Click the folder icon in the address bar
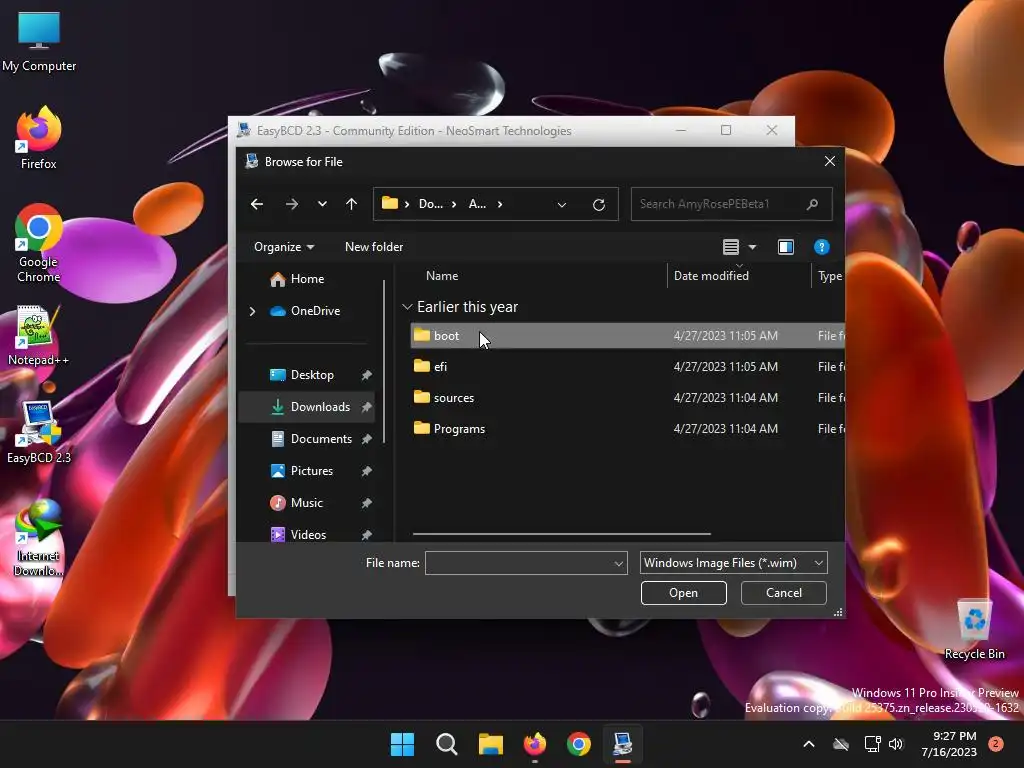 pyautogui.click(x=390, y=204)
